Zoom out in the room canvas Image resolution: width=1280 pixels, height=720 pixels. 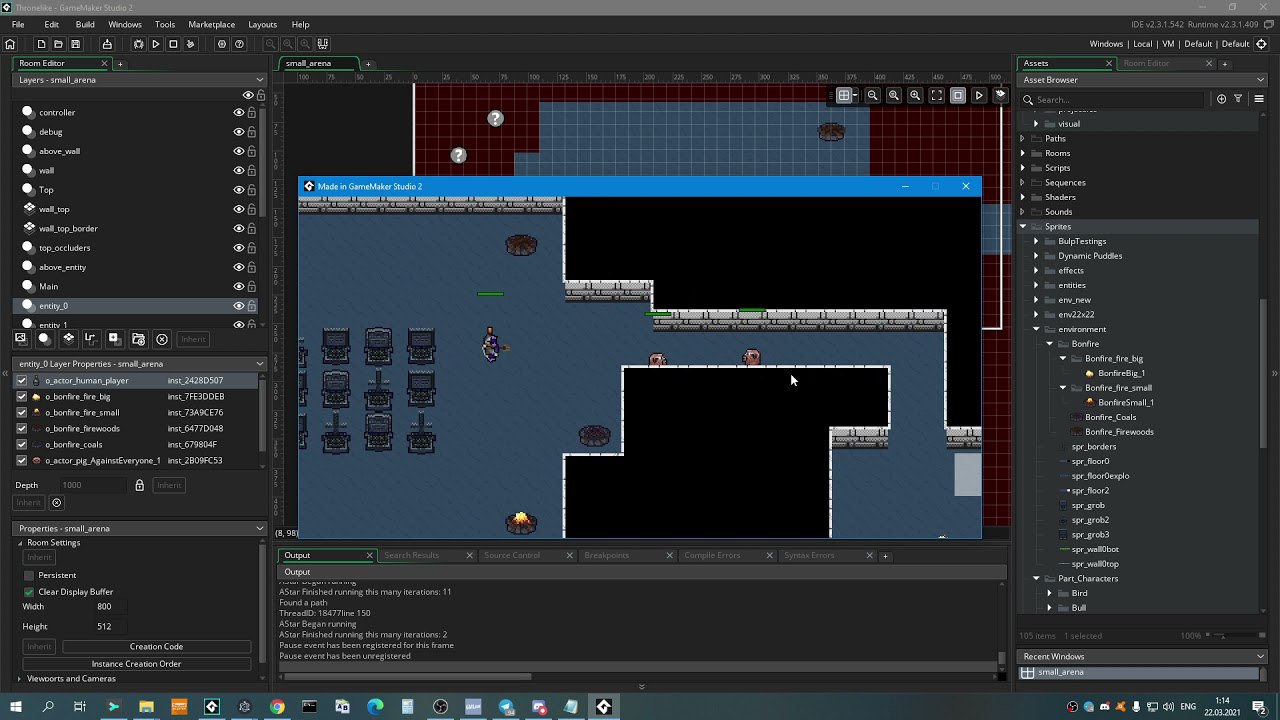coord(873,95)
